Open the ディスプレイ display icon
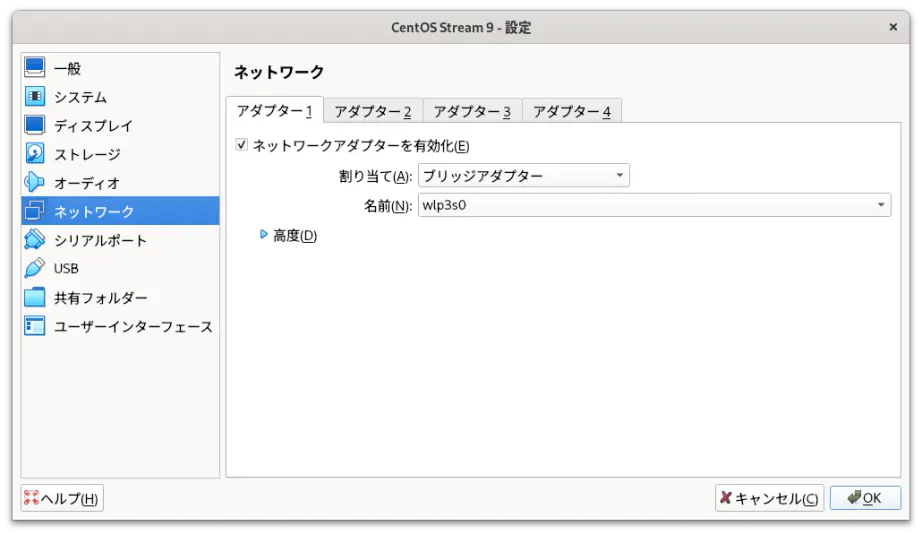This screenshot has height=535, width=922. tap(34, 125)
